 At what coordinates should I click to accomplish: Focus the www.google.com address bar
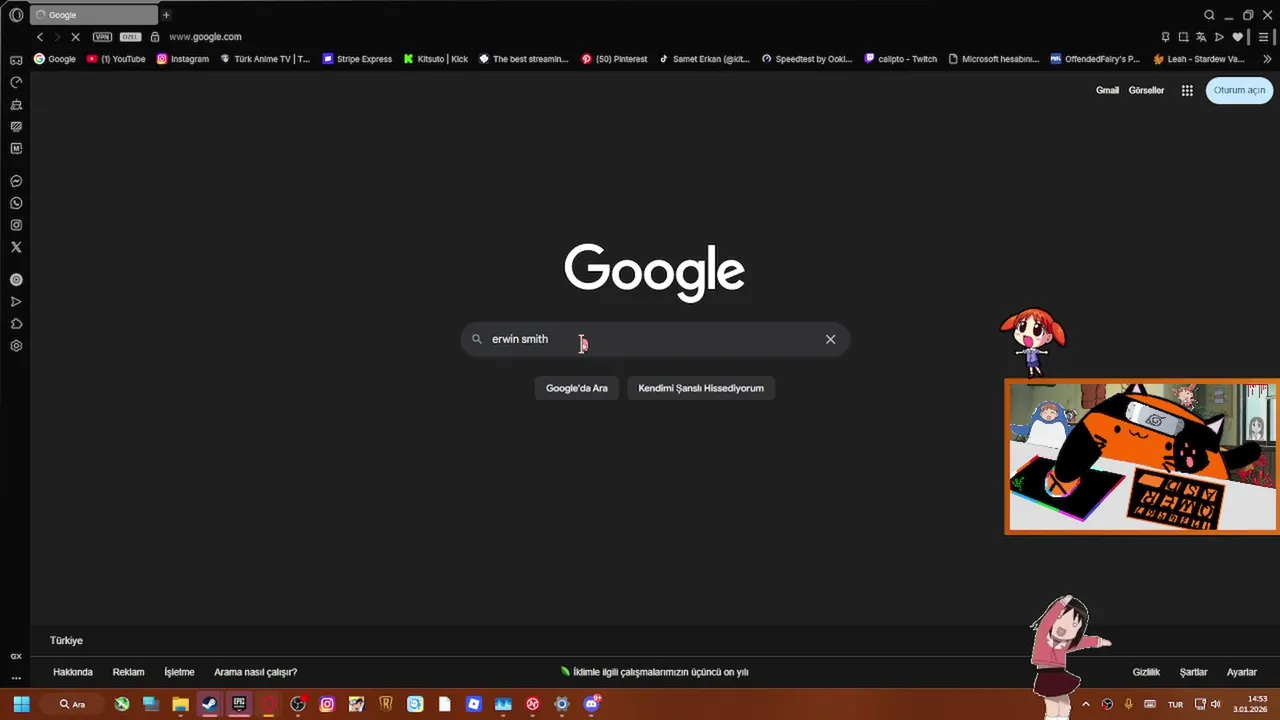pos(205,37)
